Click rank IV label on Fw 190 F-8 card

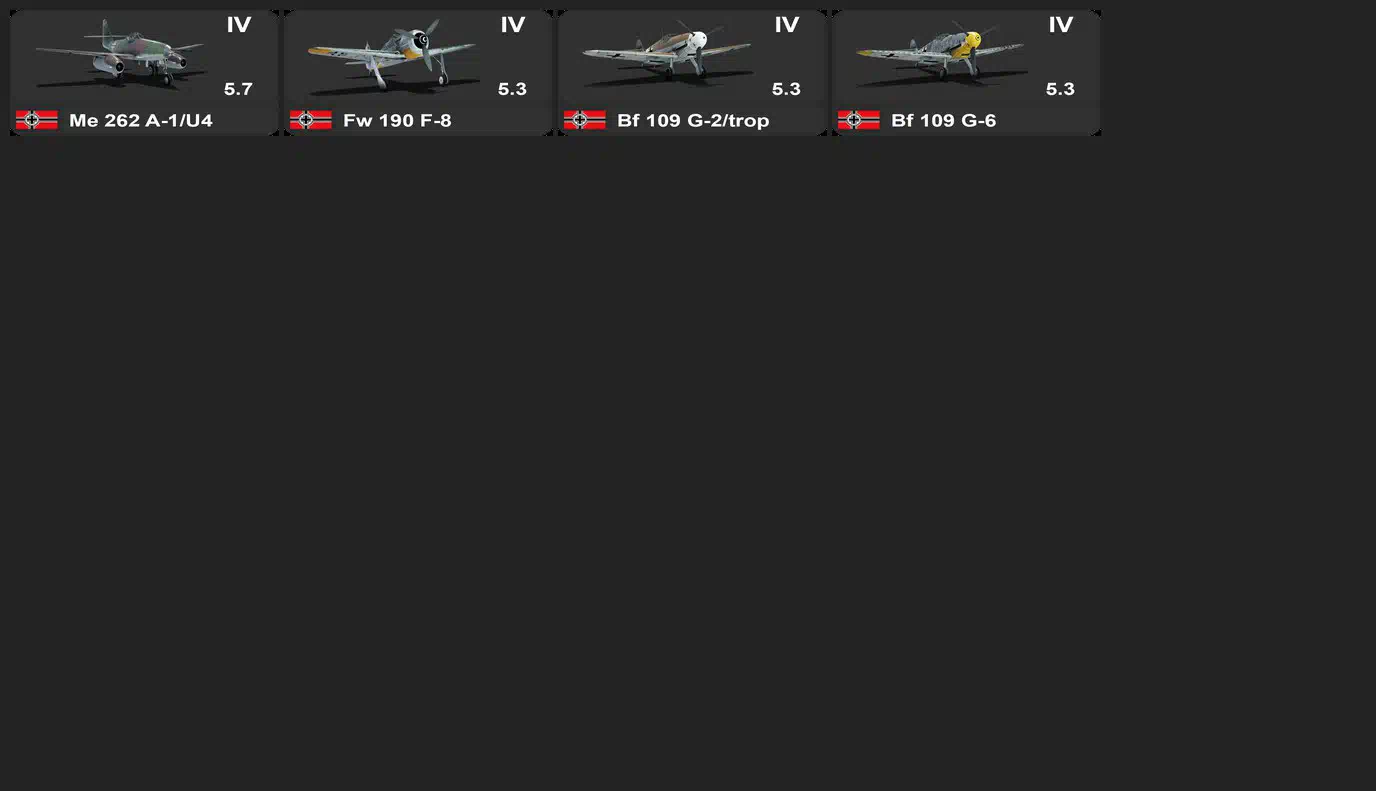tap(513, 25)
